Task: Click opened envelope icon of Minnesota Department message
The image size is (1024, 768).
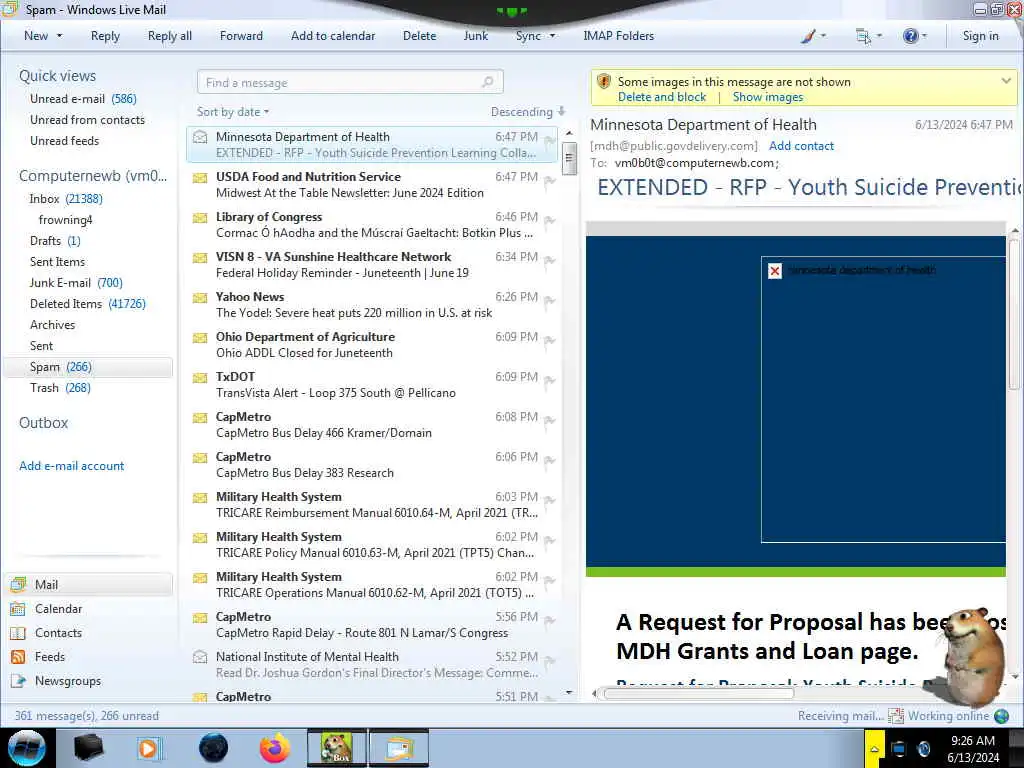Action: pyautogui.click(x=200, y=137)
